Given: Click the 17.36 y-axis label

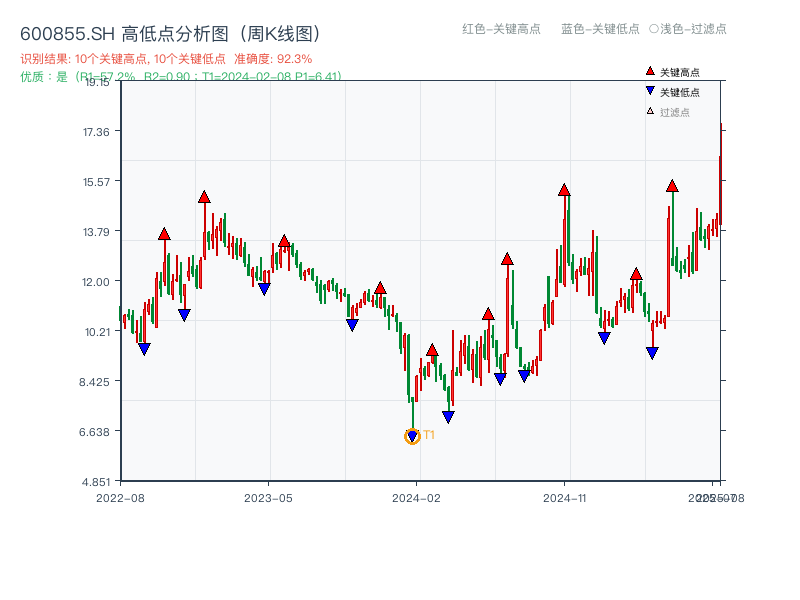Looking at the screenshot, I should point(96,132).
